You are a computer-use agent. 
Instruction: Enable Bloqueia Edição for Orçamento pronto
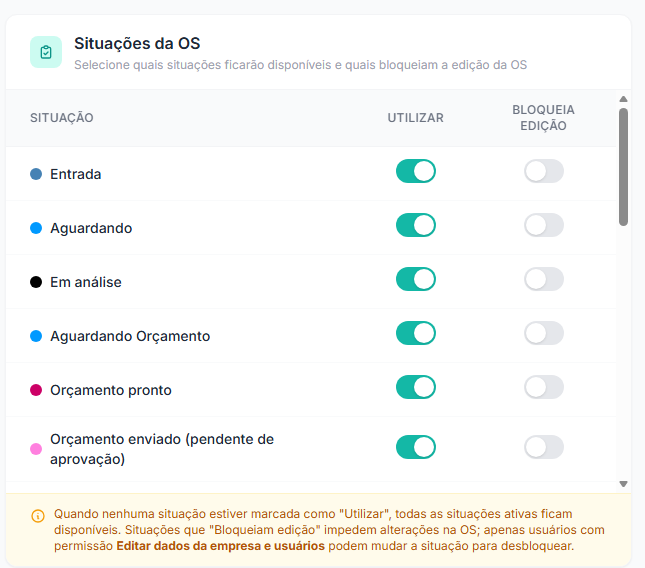pos(543,387)
